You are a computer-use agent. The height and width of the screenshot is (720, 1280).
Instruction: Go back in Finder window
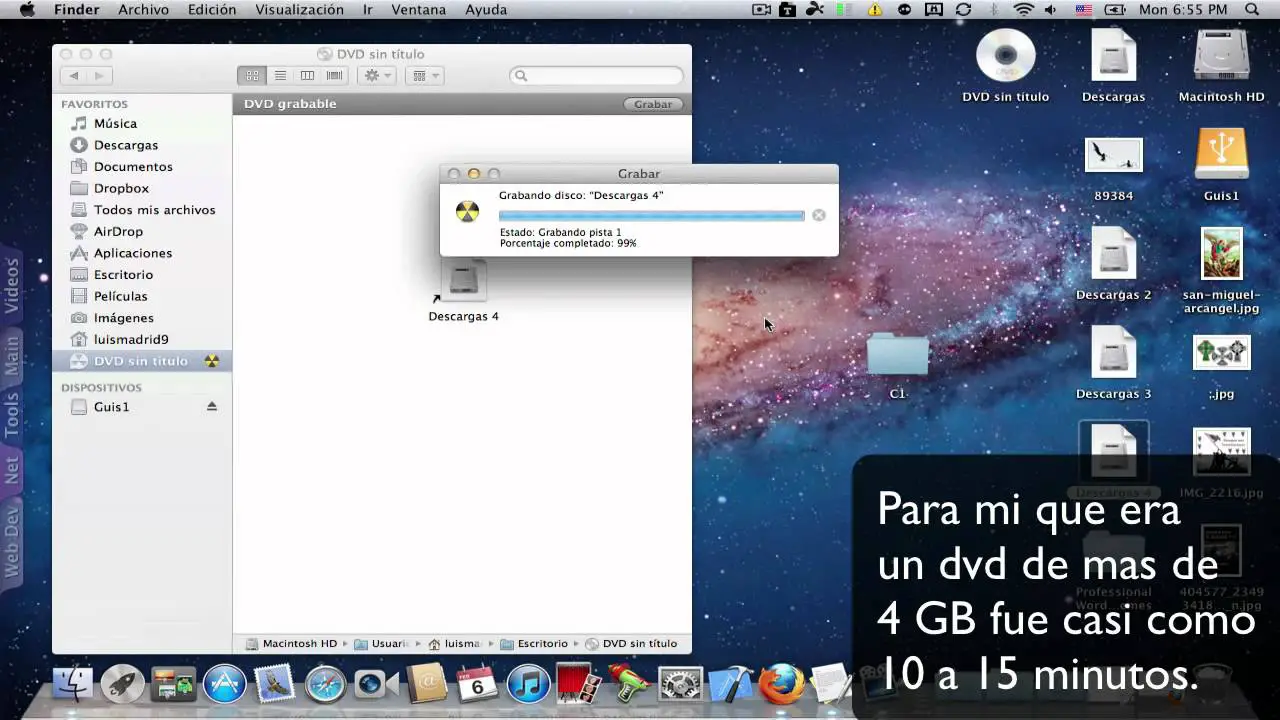[x=74, y=76]
